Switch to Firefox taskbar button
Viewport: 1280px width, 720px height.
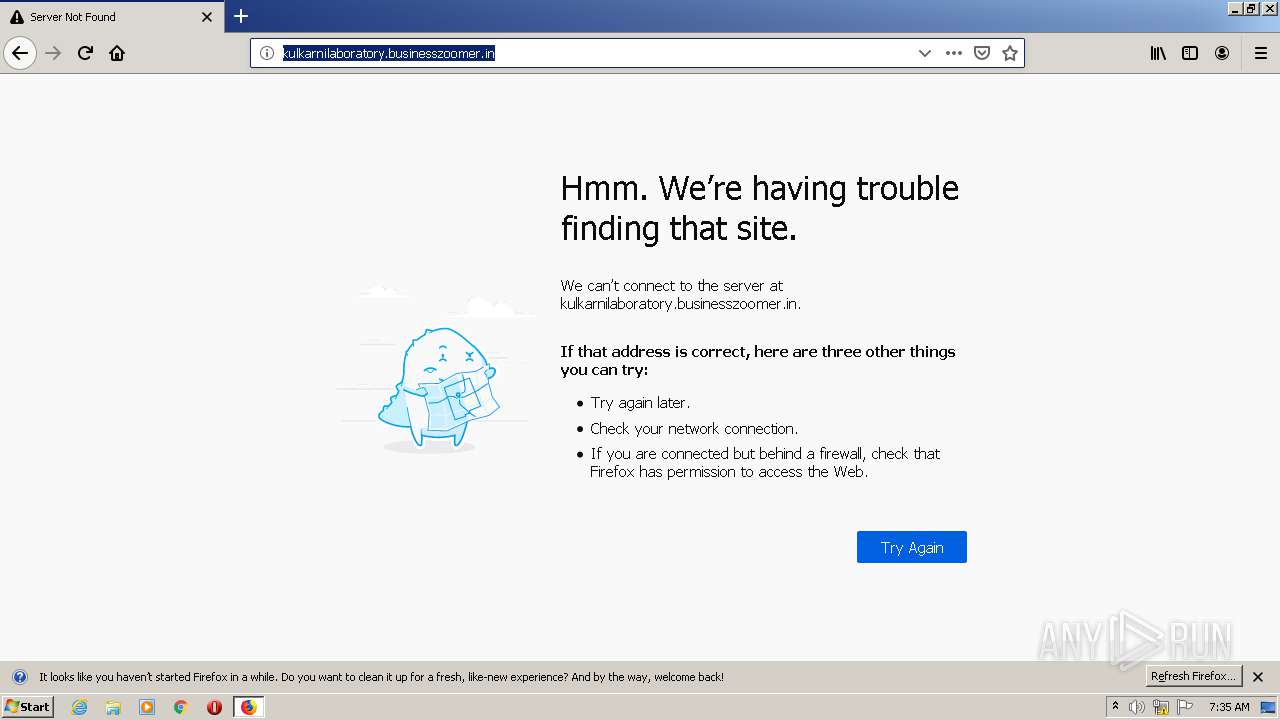248,707
